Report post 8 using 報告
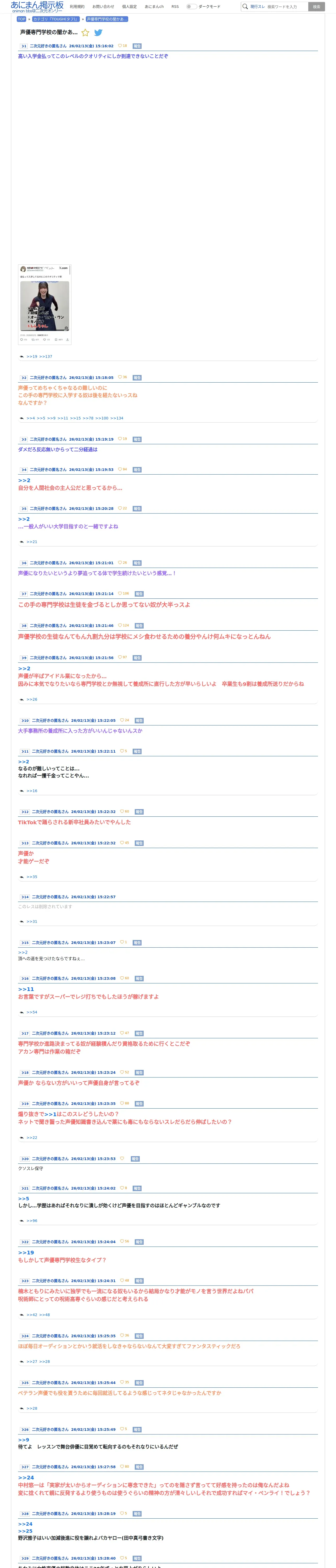The width and height of the screenshot is (336, 1568). pos(139,625)
